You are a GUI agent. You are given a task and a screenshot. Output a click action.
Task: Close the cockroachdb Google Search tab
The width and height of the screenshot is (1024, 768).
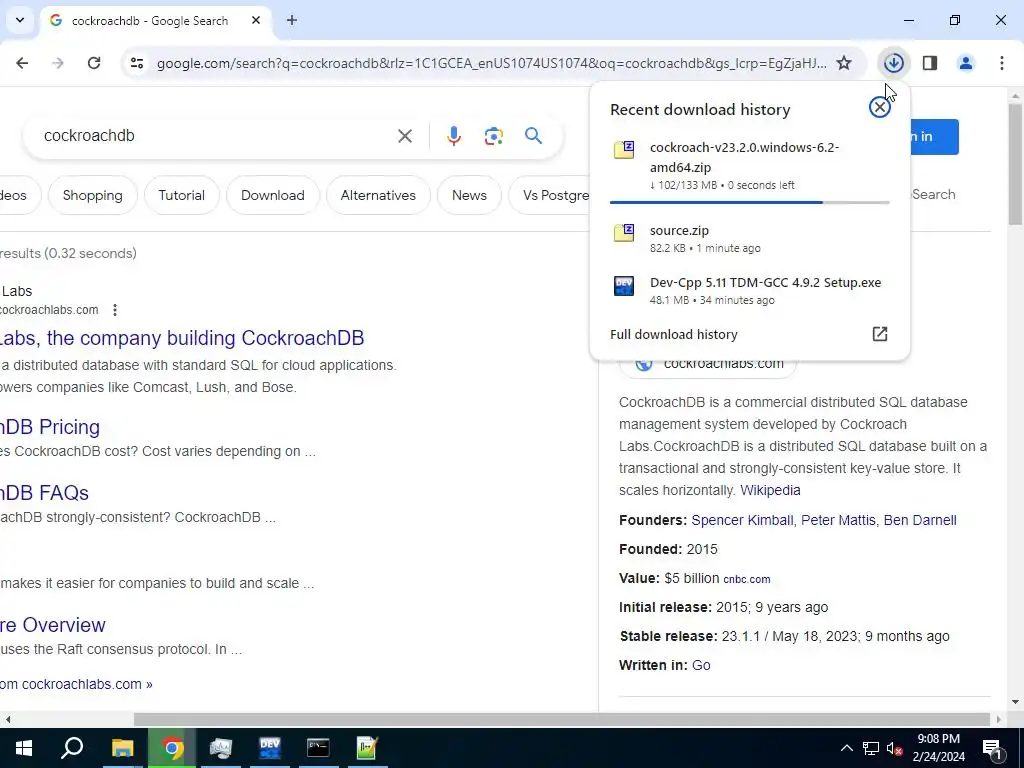click(256, 20)
